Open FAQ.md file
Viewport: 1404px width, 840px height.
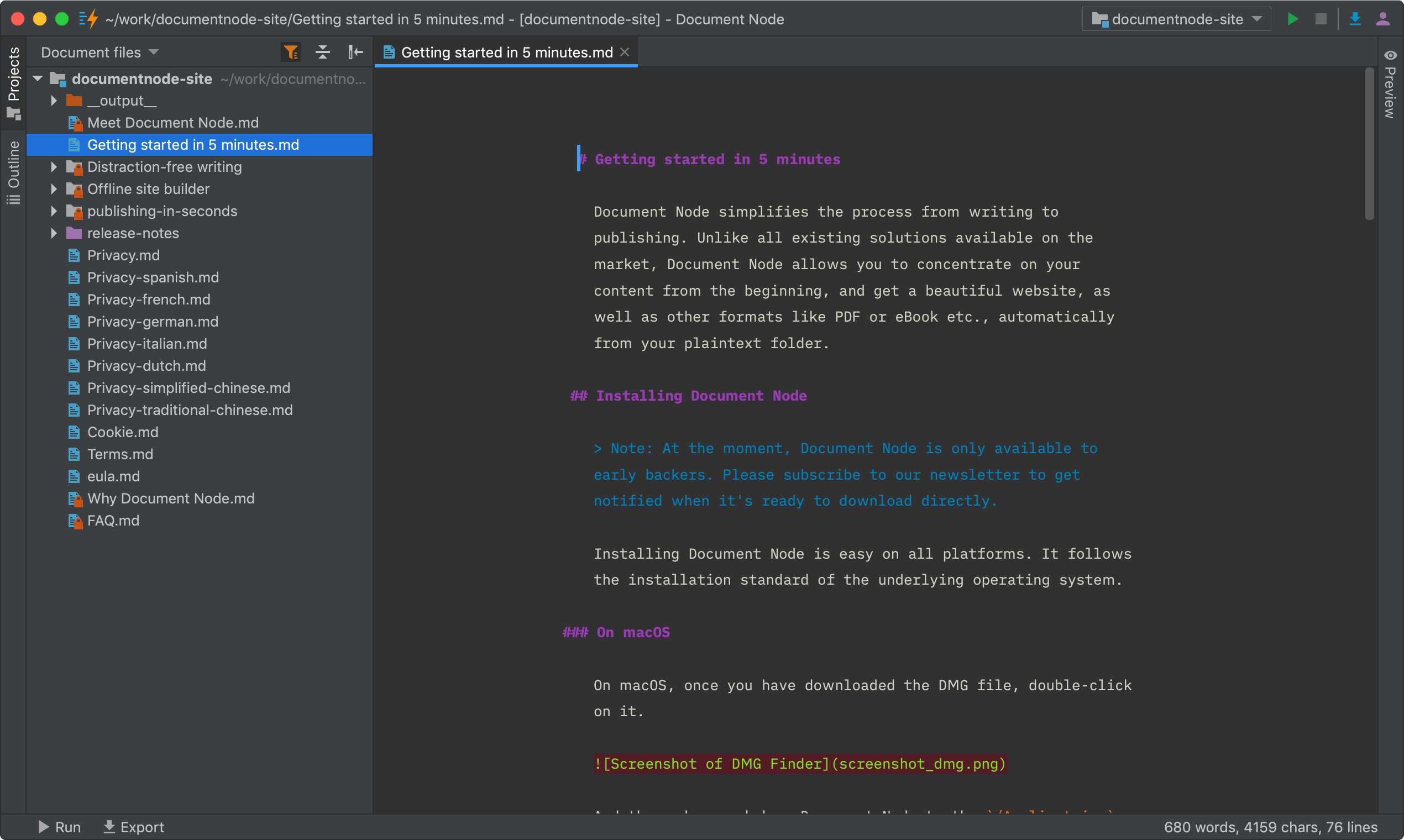[x=200, y=520]
